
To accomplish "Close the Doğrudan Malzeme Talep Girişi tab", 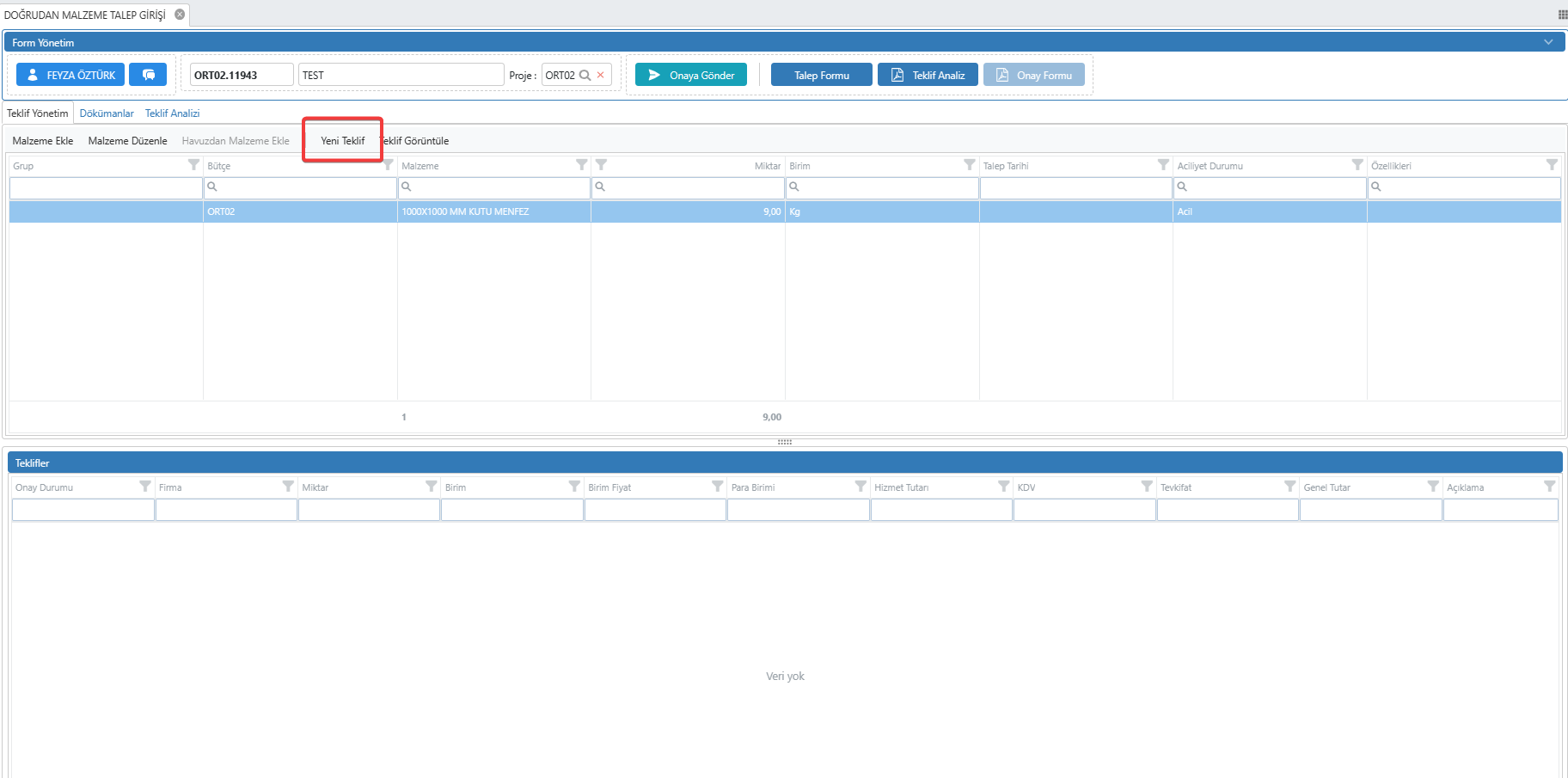I will click(x=180, y=15).
